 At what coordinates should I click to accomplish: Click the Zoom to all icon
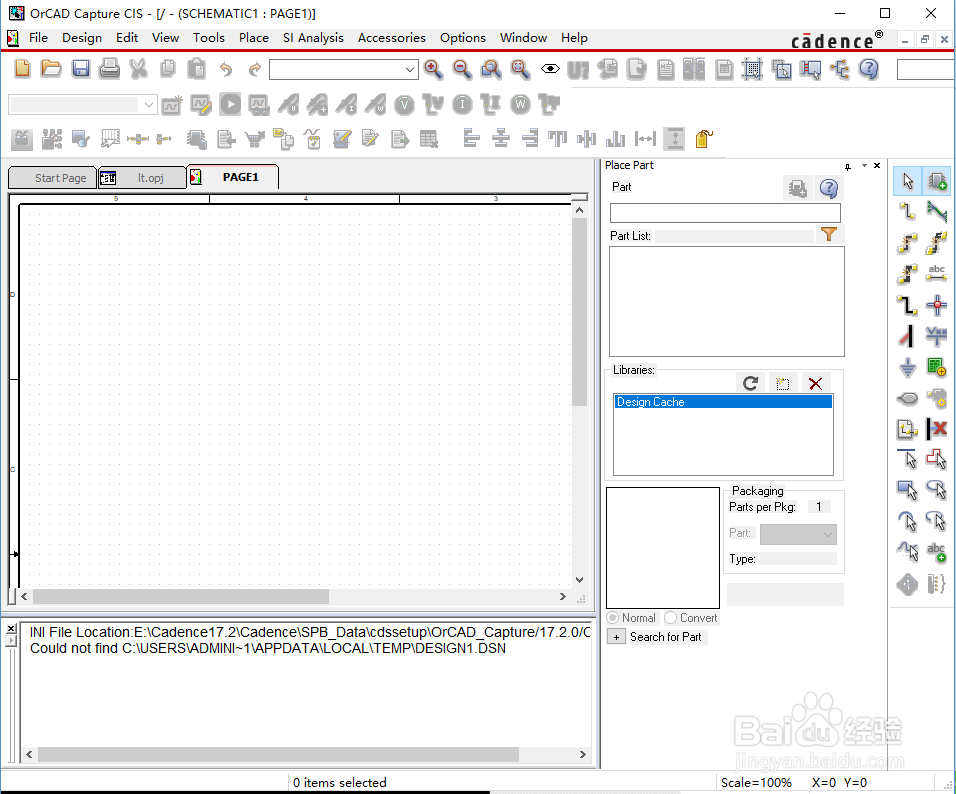pyautogui.click(x=520, y=69)
